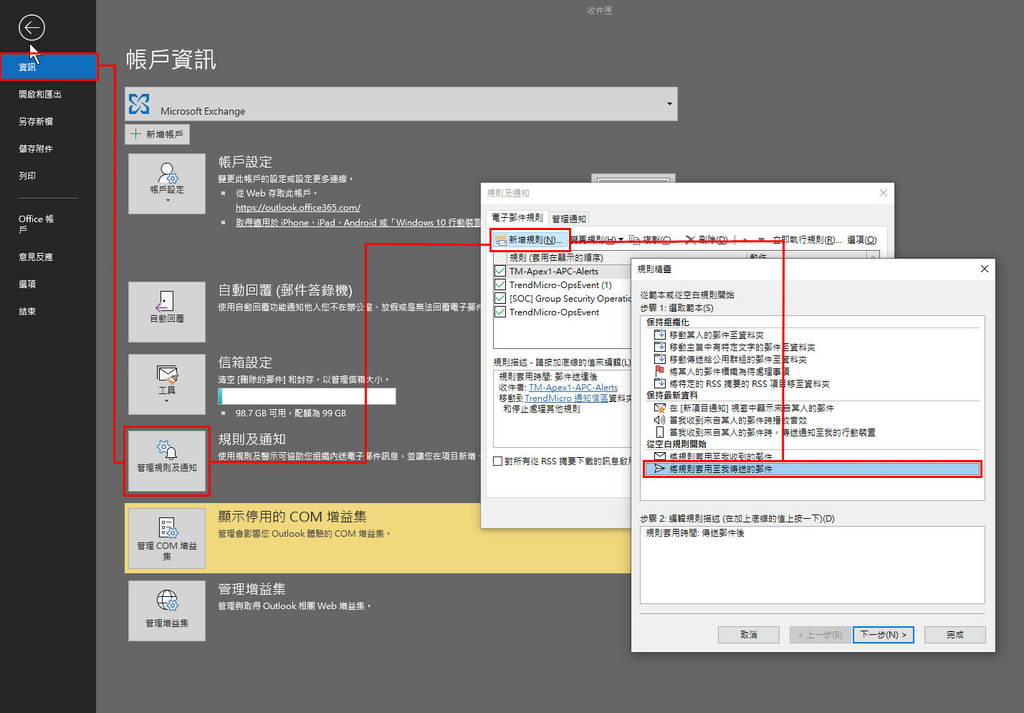Viewport: 1024px width, 713px height.
Task: Click 選項(O) in rules dialog
Action: pyautogui.click(x=861, y=240)
